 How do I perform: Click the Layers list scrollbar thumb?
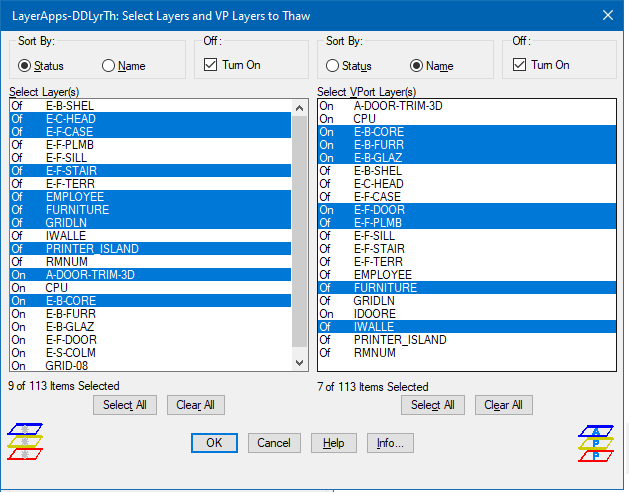(299, 231)
